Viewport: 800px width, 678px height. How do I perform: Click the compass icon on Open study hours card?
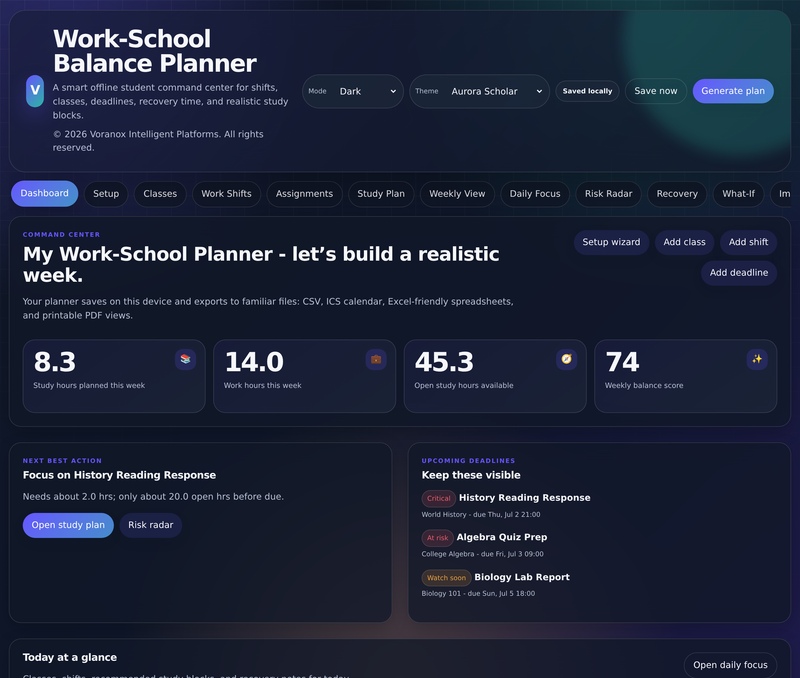tap(566, 359)
